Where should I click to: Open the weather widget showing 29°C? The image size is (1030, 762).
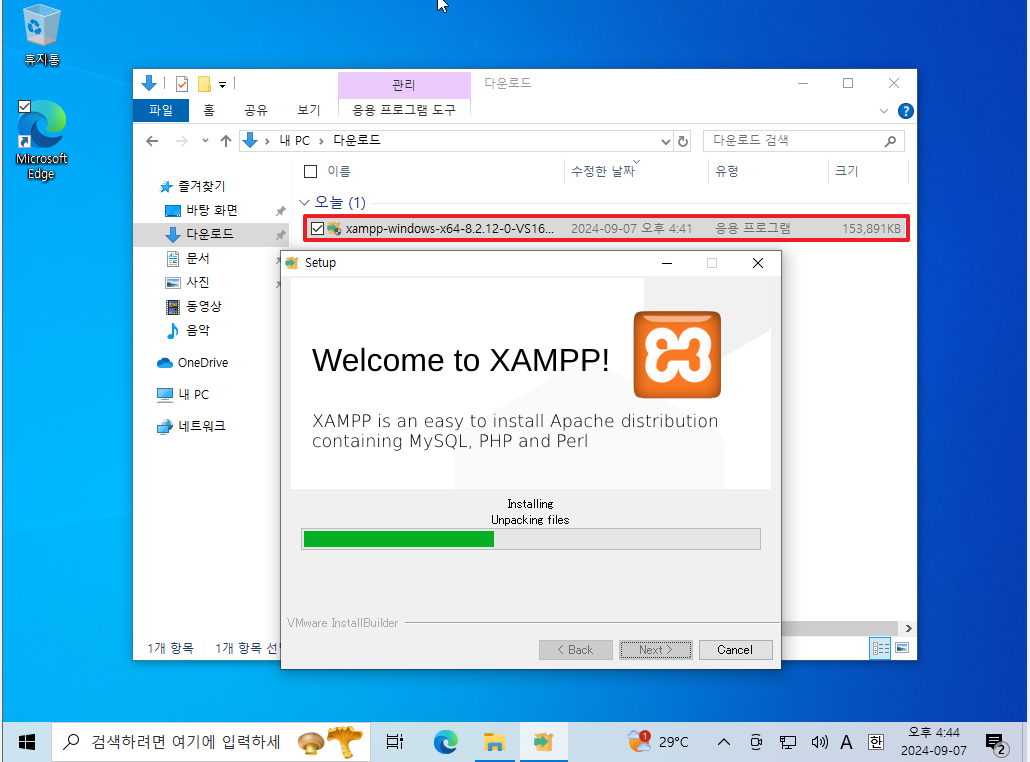(x=658, y=742)
